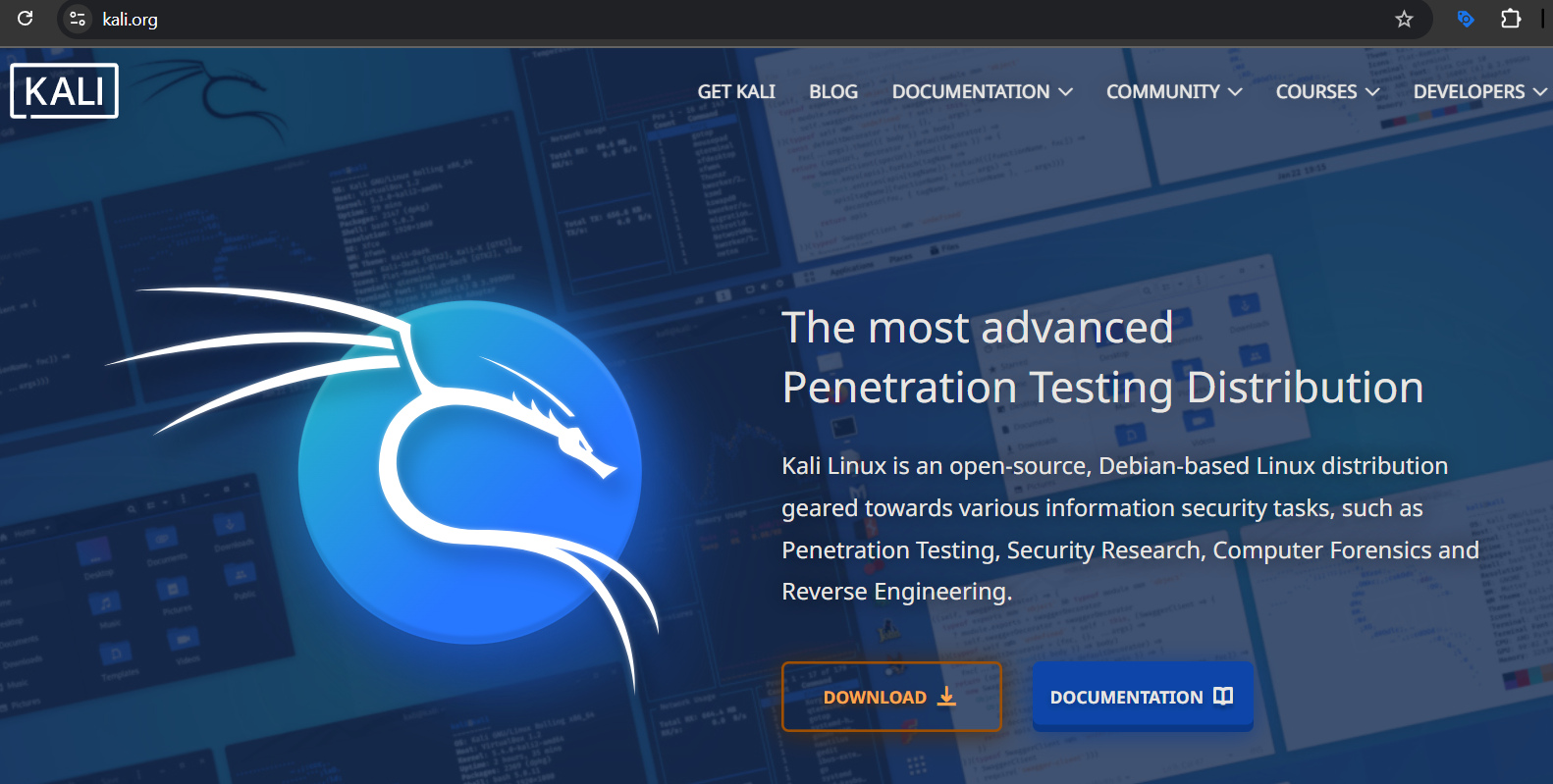
Task: Click the text "Kali Linux is an open-source"
Action: click(x=936, y=466)
